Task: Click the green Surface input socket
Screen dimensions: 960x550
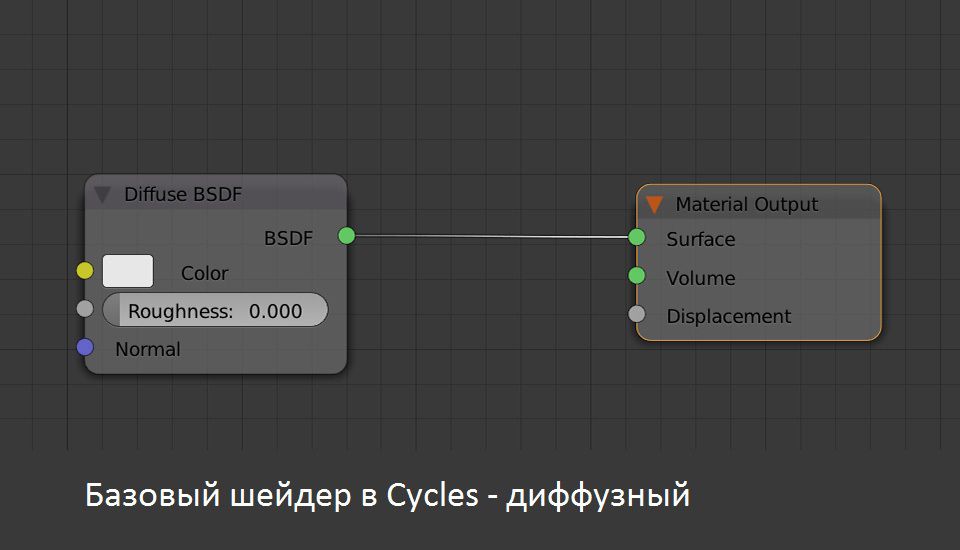Action: (x=637, y=237)
